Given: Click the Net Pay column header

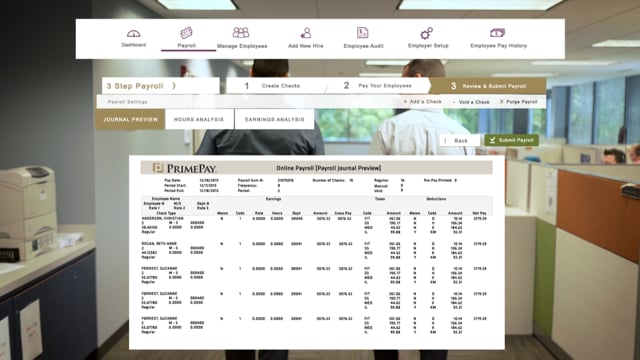Looking at the screenshot, I should tap(479, 213).
